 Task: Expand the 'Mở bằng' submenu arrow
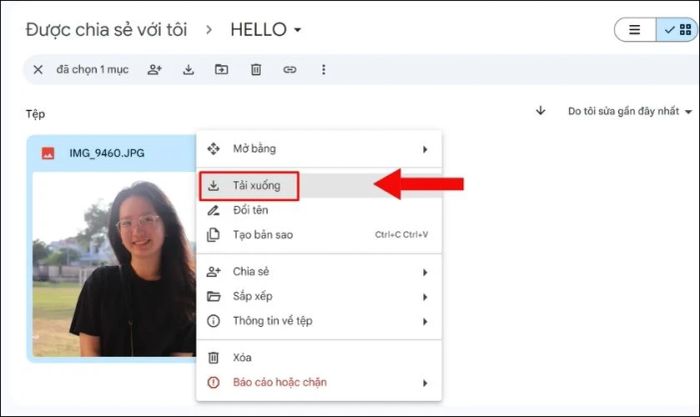[425, 149]
